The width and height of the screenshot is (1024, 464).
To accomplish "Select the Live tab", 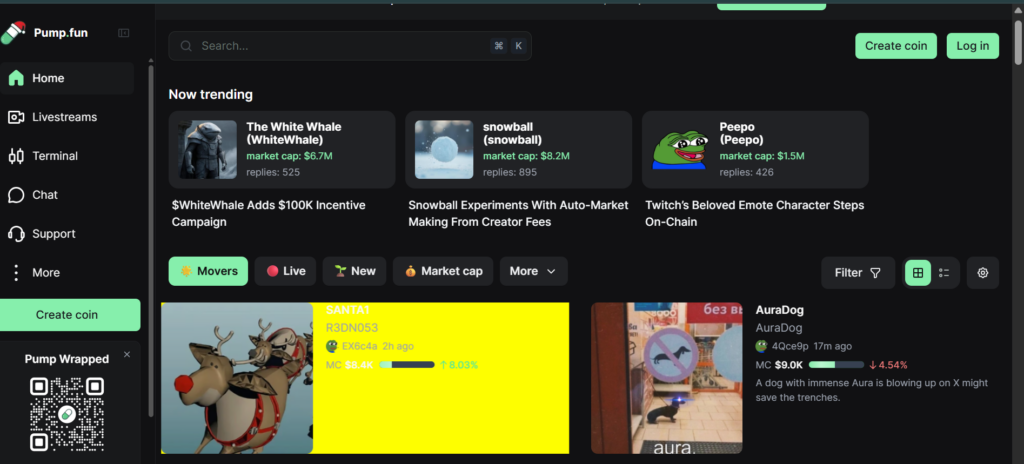I will (x=285, y=271).
